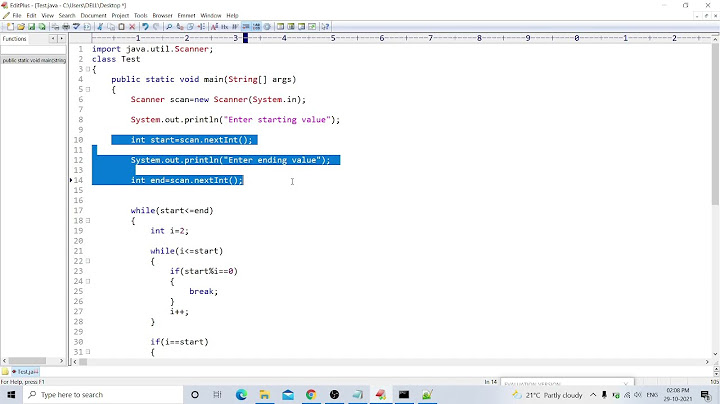
Task: Click the Open file folder icon
Action: click(x=21, y=27)
